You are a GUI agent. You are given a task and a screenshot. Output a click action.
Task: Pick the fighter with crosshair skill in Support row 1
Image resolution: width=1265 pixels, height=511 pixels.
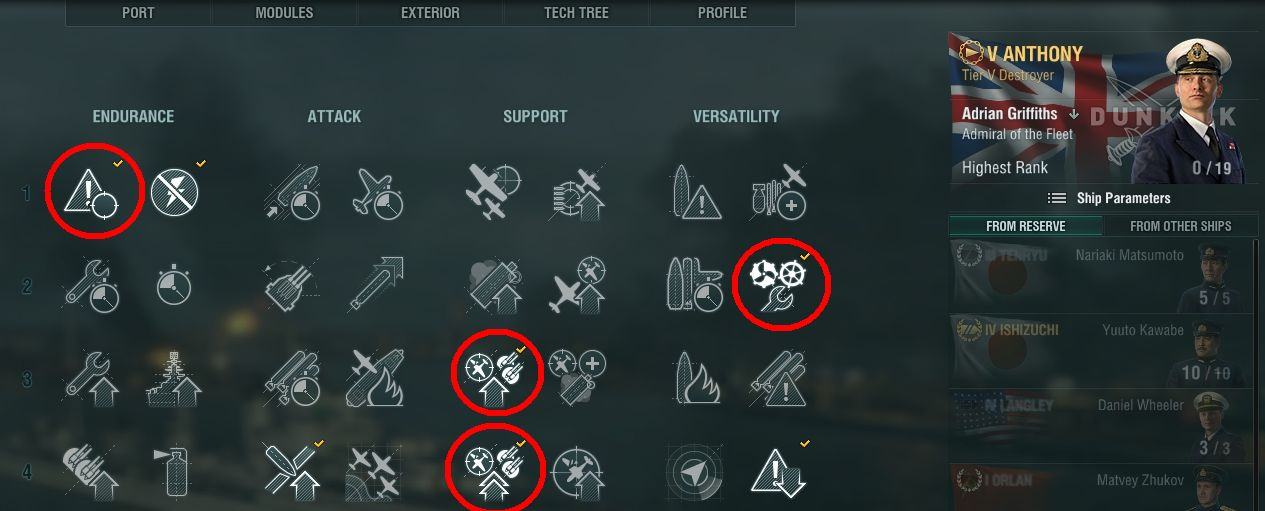click(x=493, y=192)
